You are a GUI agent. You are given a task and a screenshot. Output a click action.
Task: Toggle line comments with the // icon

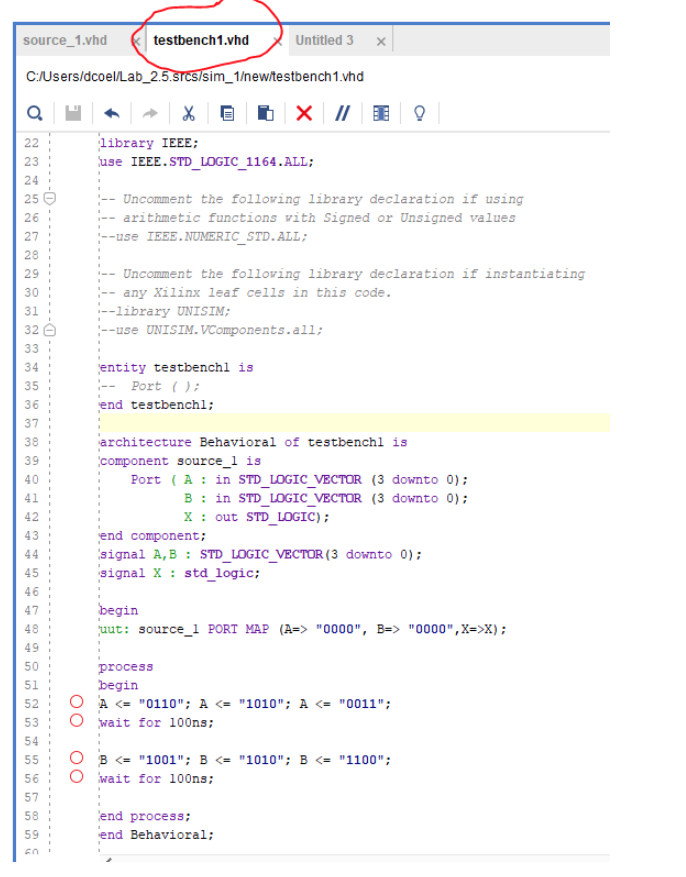[342, 114]
